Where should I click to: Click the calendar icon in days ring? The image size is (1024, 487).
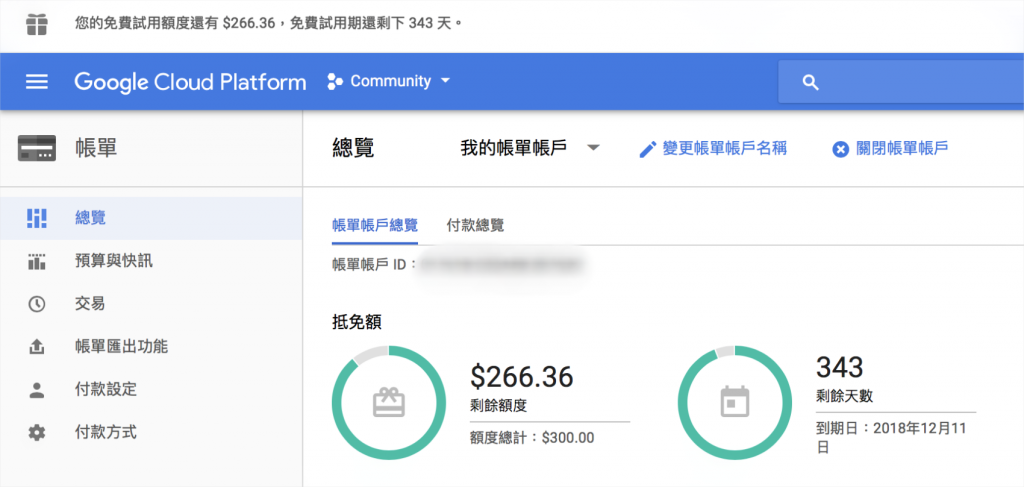pos(735,402)
